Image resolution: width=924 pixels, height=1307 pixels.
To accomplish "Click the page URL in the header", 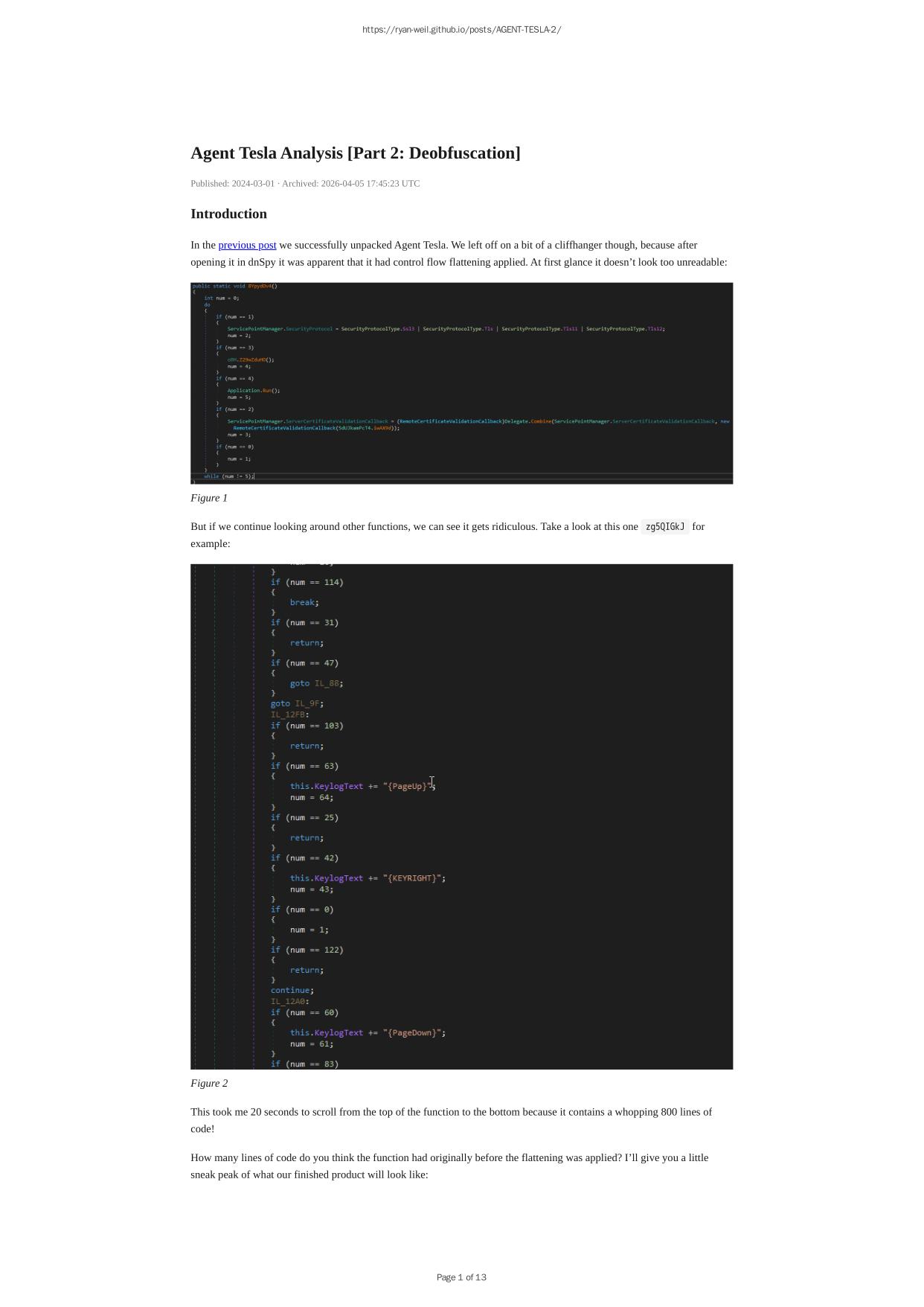I will pyautogui.click(x=461, y=30).
